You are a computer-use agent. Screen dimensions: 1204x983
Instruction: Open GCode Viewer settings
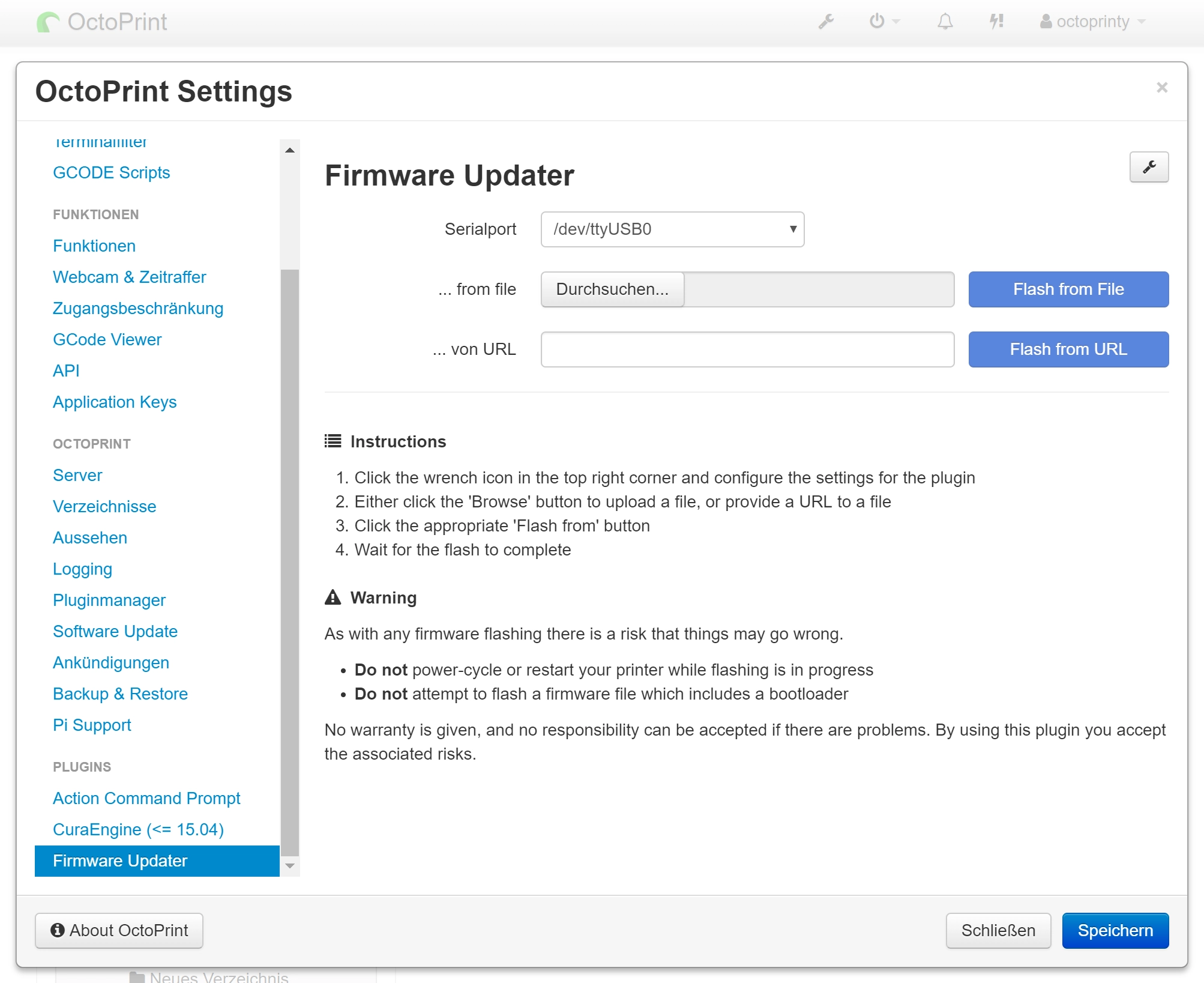[x=107, y=340]
